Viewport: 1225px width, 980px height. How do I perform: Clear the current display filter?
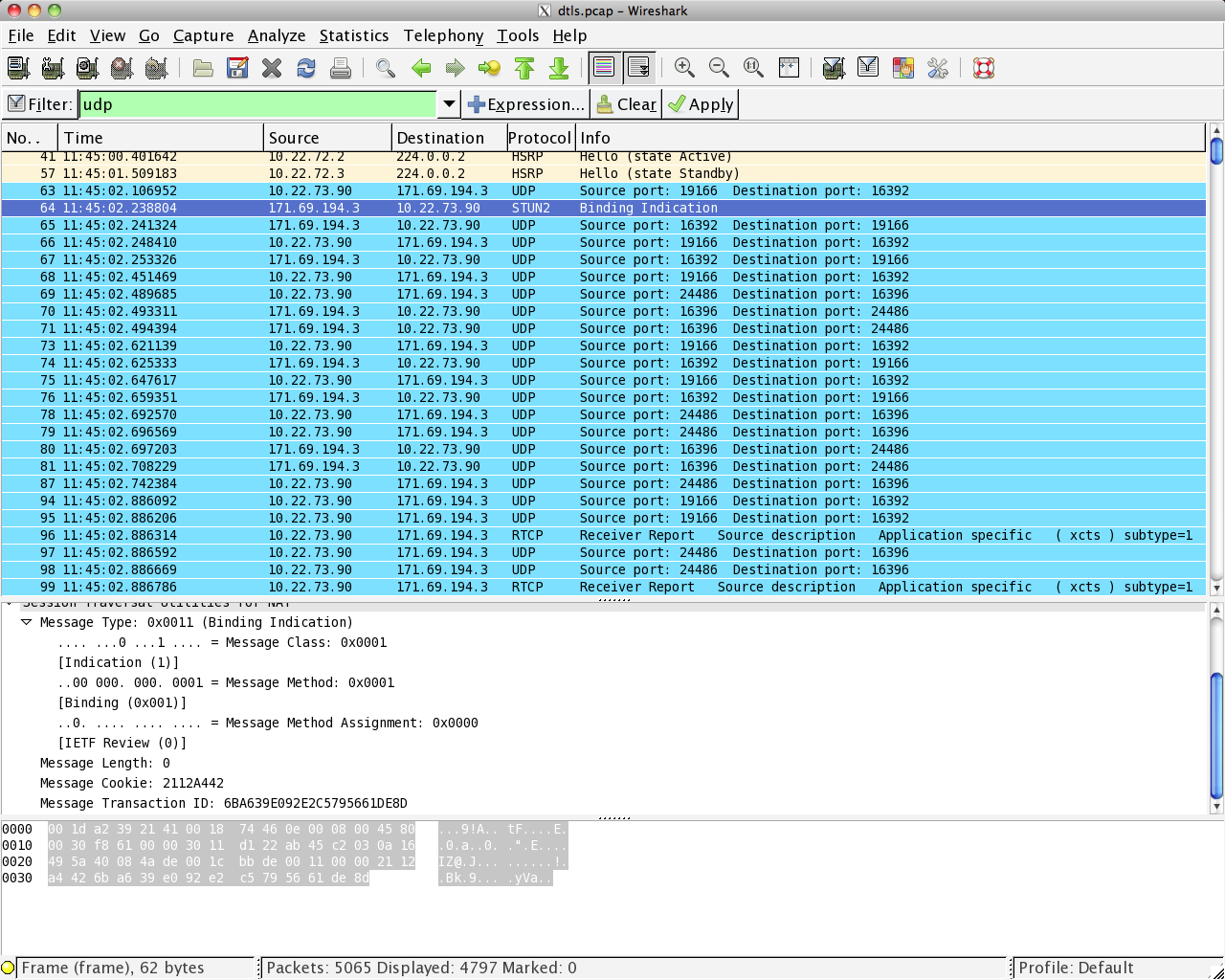tap(626, 103)
